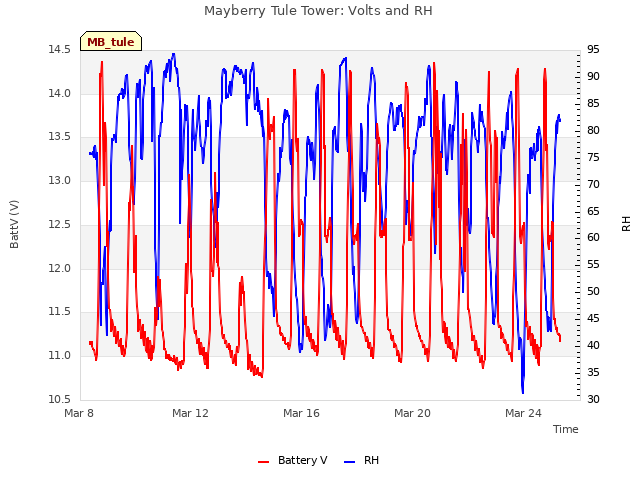Click the 12.0 voltage tick label
Image resolution: width=640 pixels, height=480 pixels.
pyautogui.click(x=59, y=268)
